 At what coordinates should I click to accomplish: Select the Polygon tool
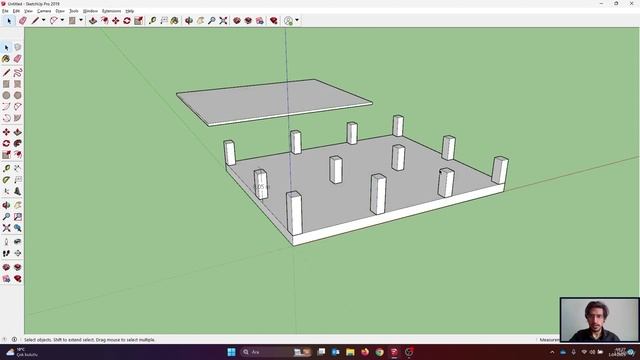[18, 95]
